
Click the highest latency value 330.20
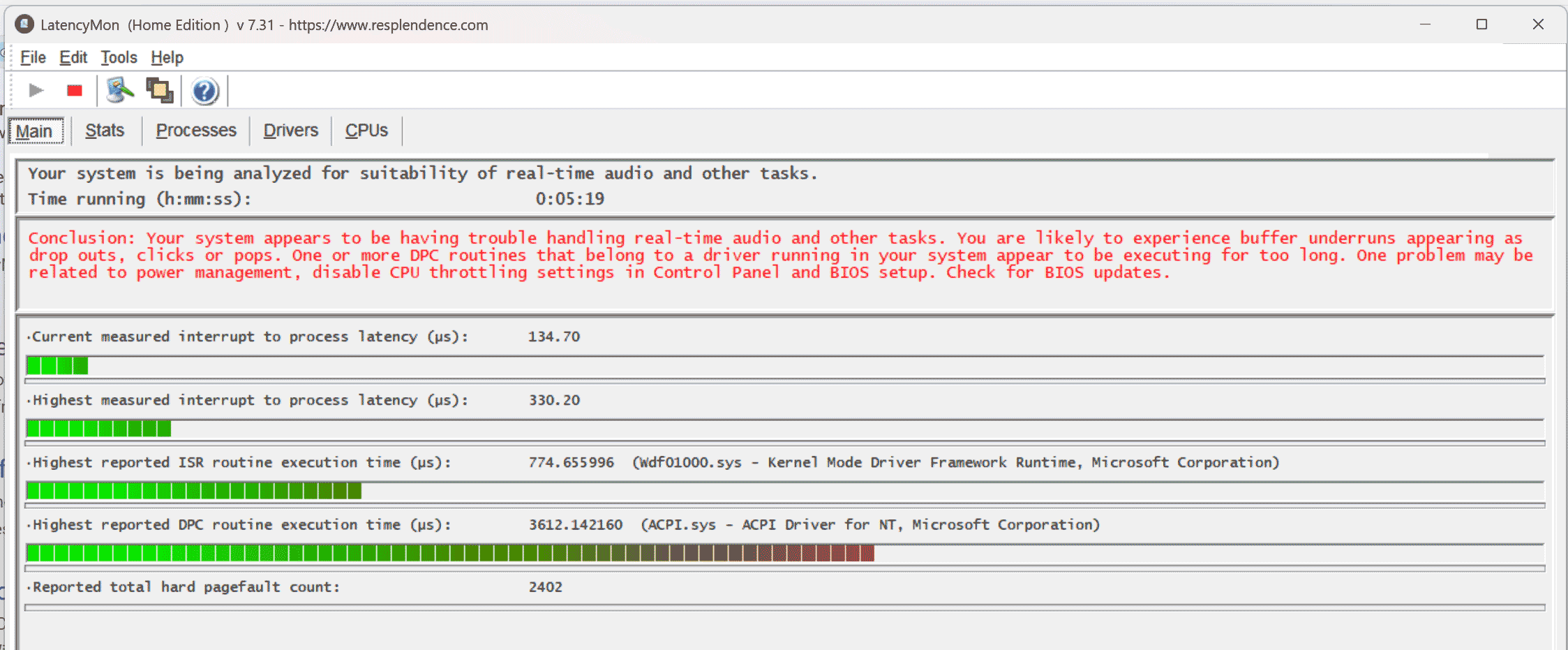[554, 400]
